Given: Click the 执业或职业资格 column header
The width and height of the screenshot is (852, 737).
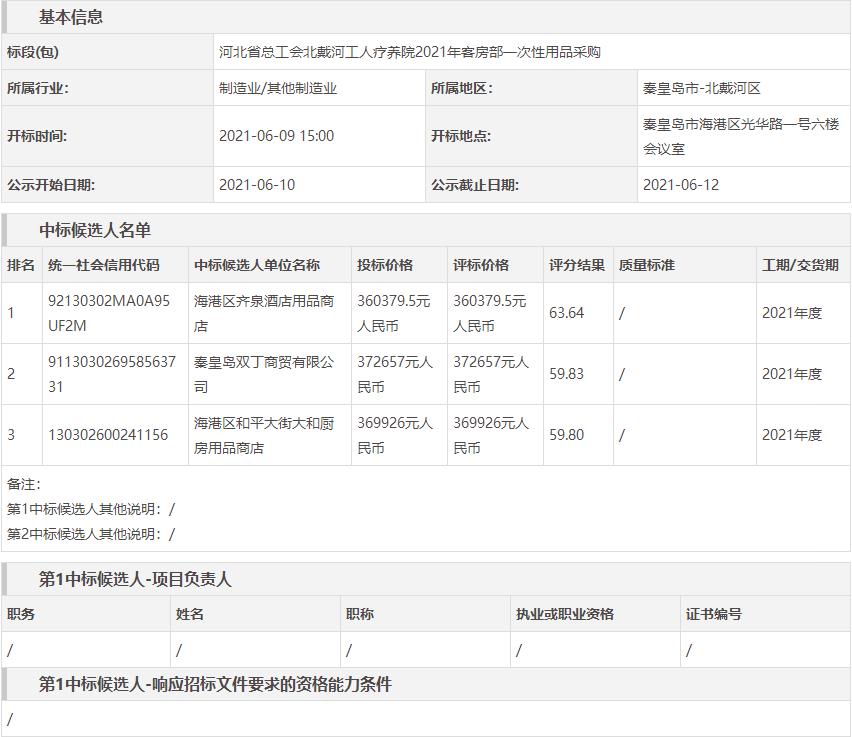Looking at the screenshot, I should point(564,614).
